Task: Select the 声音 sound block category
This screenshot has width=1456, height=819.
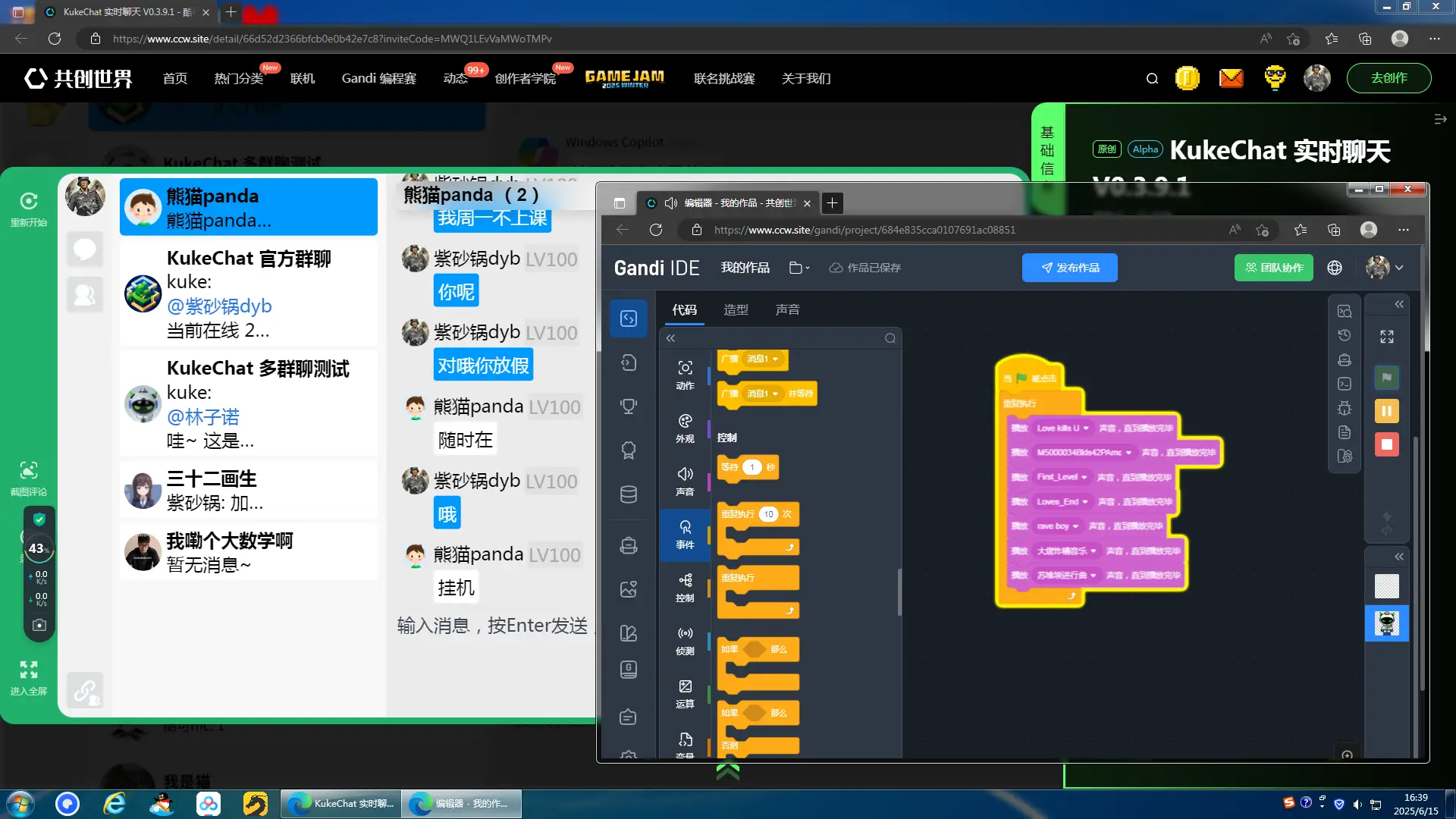Action: click(x=685, y=482)
